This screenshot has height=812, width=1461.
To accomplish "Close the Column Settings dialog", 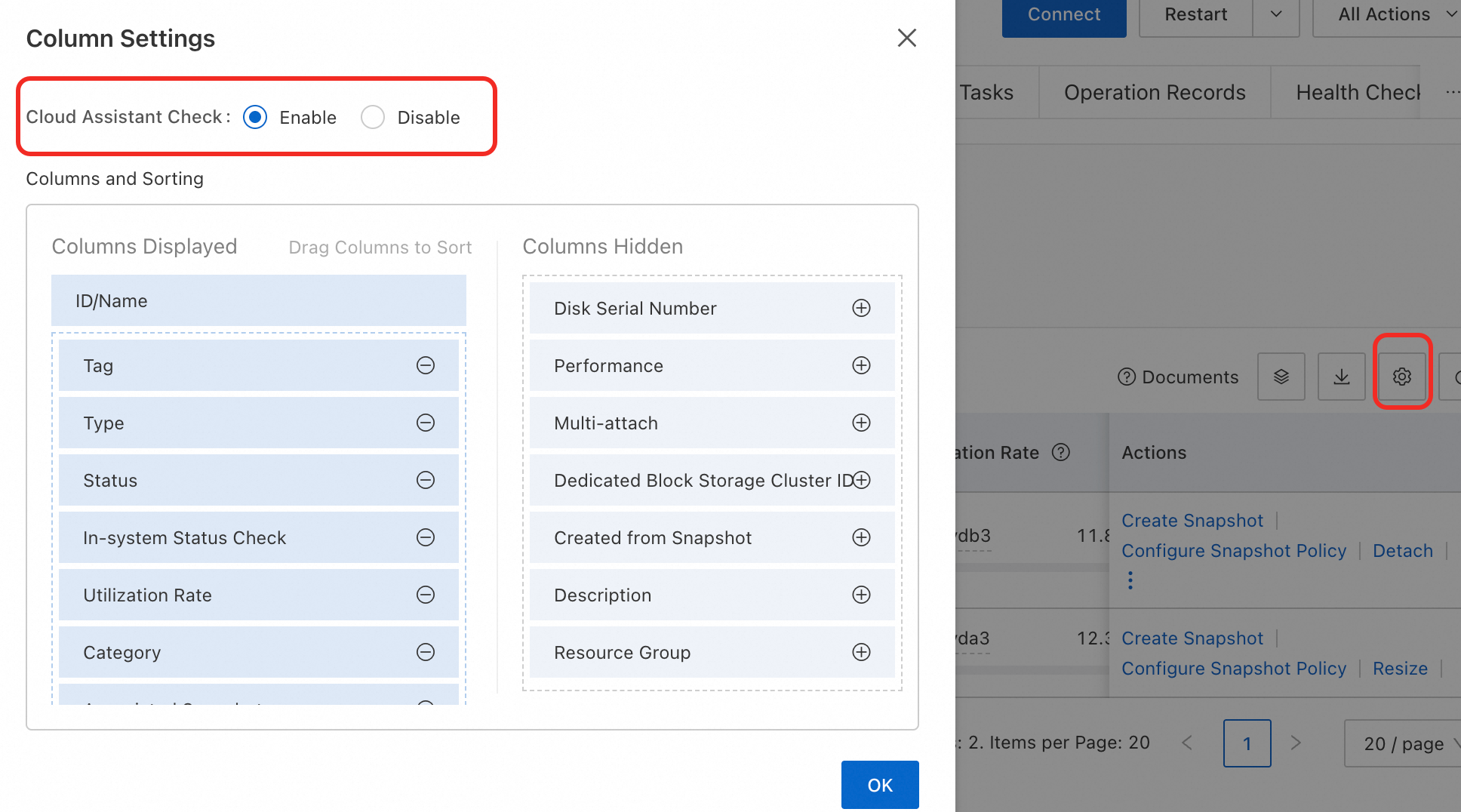I will pyautogui.click(x=906, y=38).
